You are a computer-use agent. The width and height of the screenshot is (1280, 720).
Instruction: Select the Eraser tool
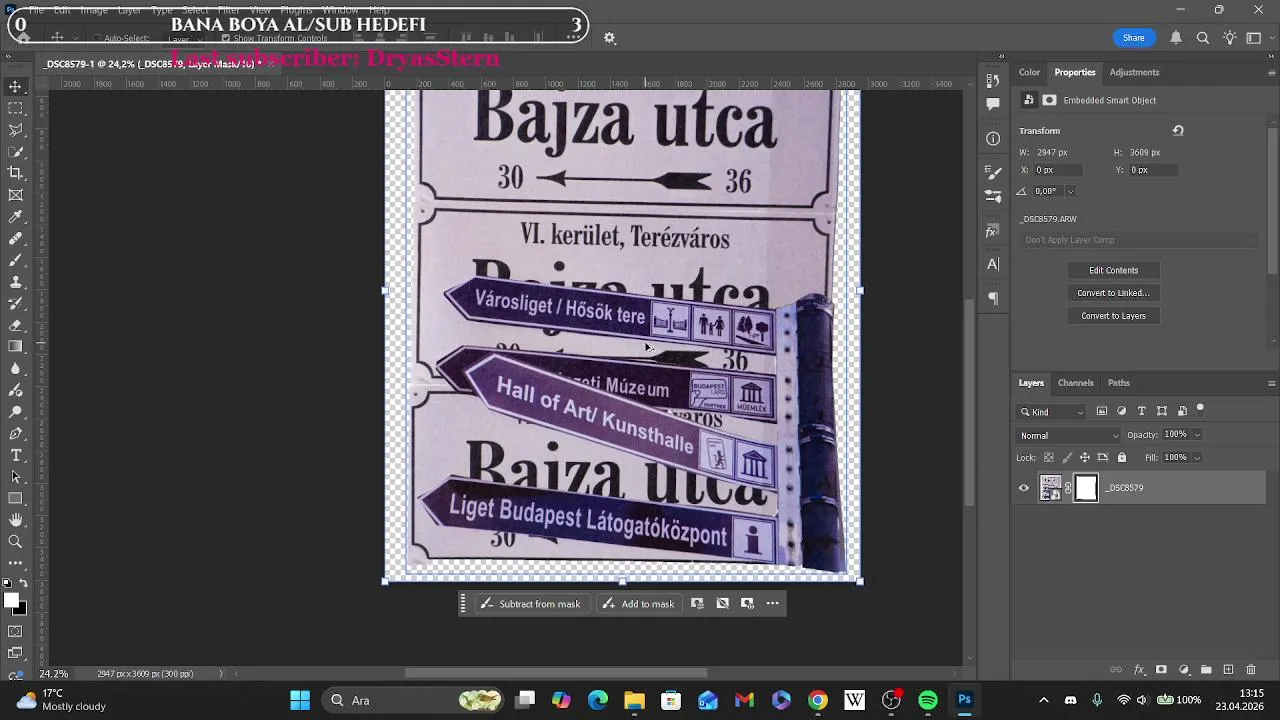click(16, 325)
